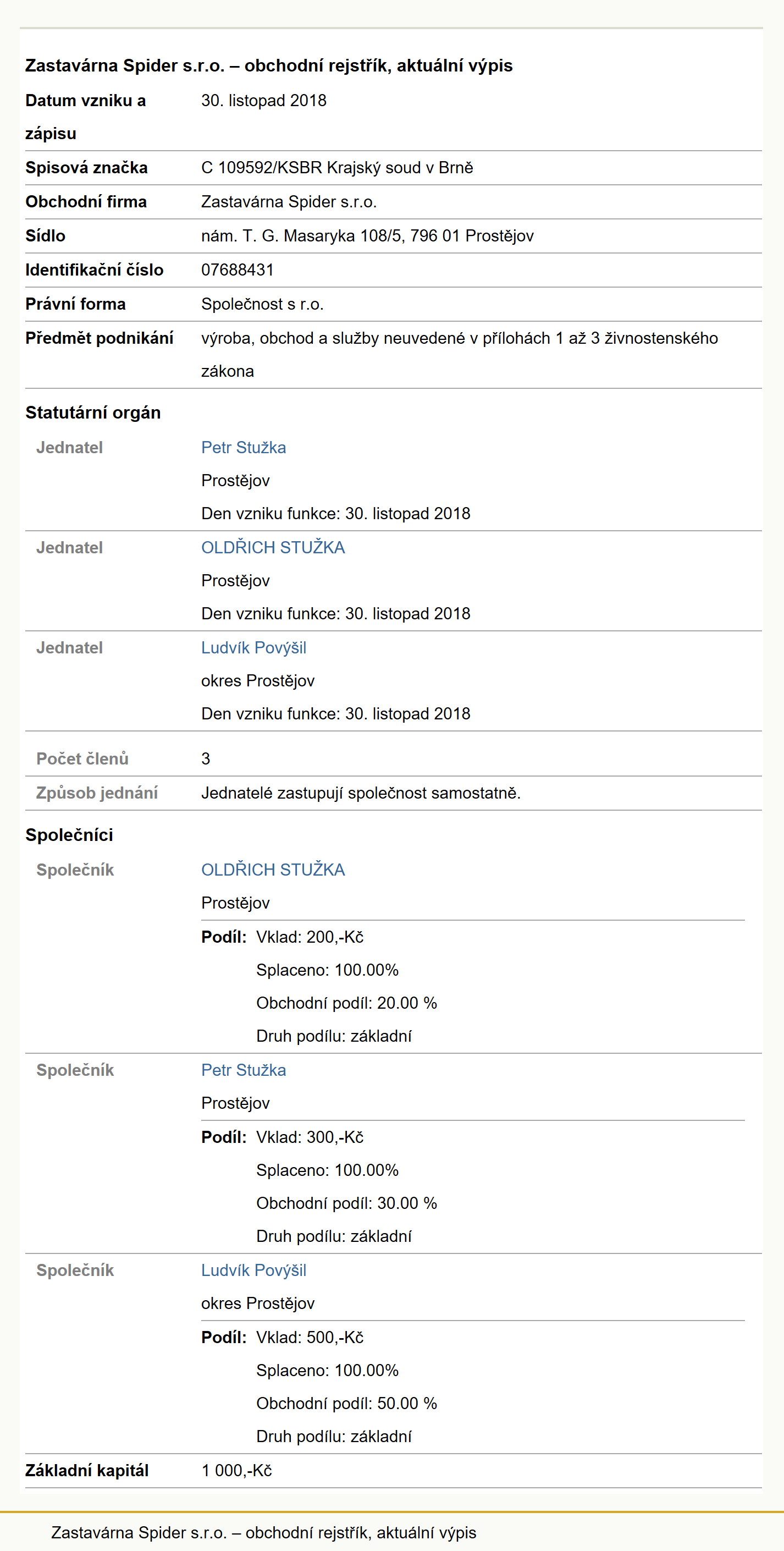784x1551 pixels.
Task: Open Petr Stužka link under Společník
Action: [x=243, y=1070]
